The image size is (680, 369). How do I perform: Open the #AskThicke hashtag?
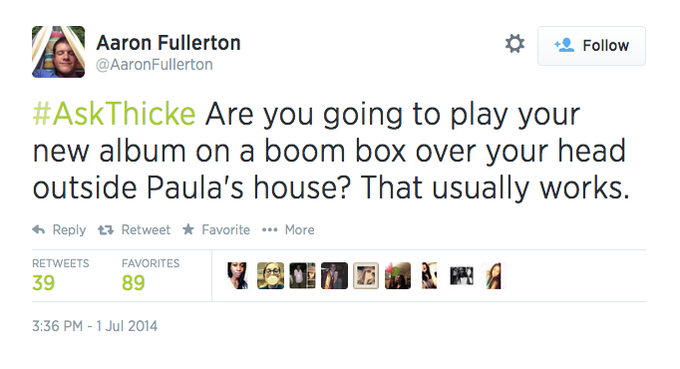114,114
